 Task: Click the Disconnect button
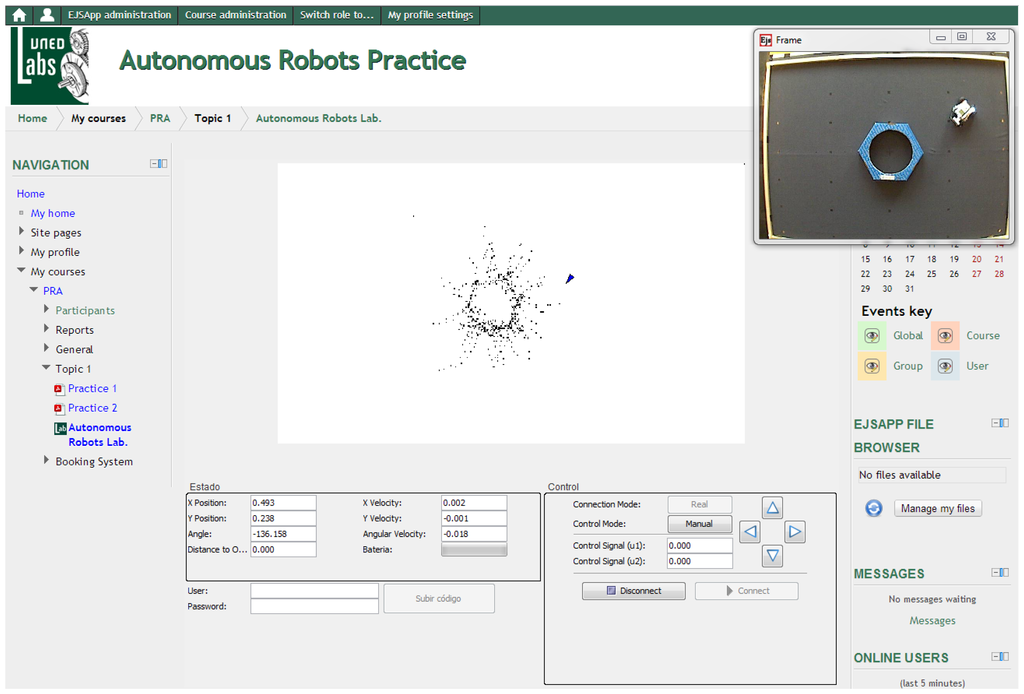point(634,591)
